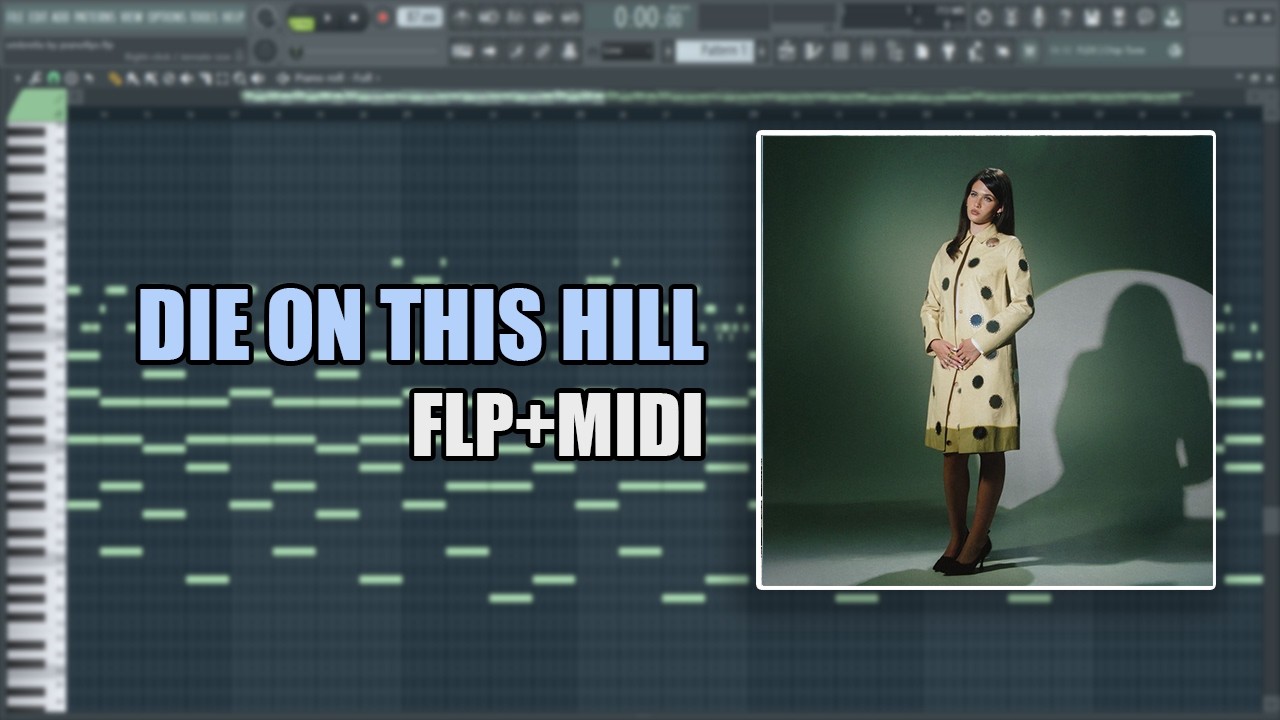
Task: Open the Pattern 1 selector
Action: tap(714, 50)
